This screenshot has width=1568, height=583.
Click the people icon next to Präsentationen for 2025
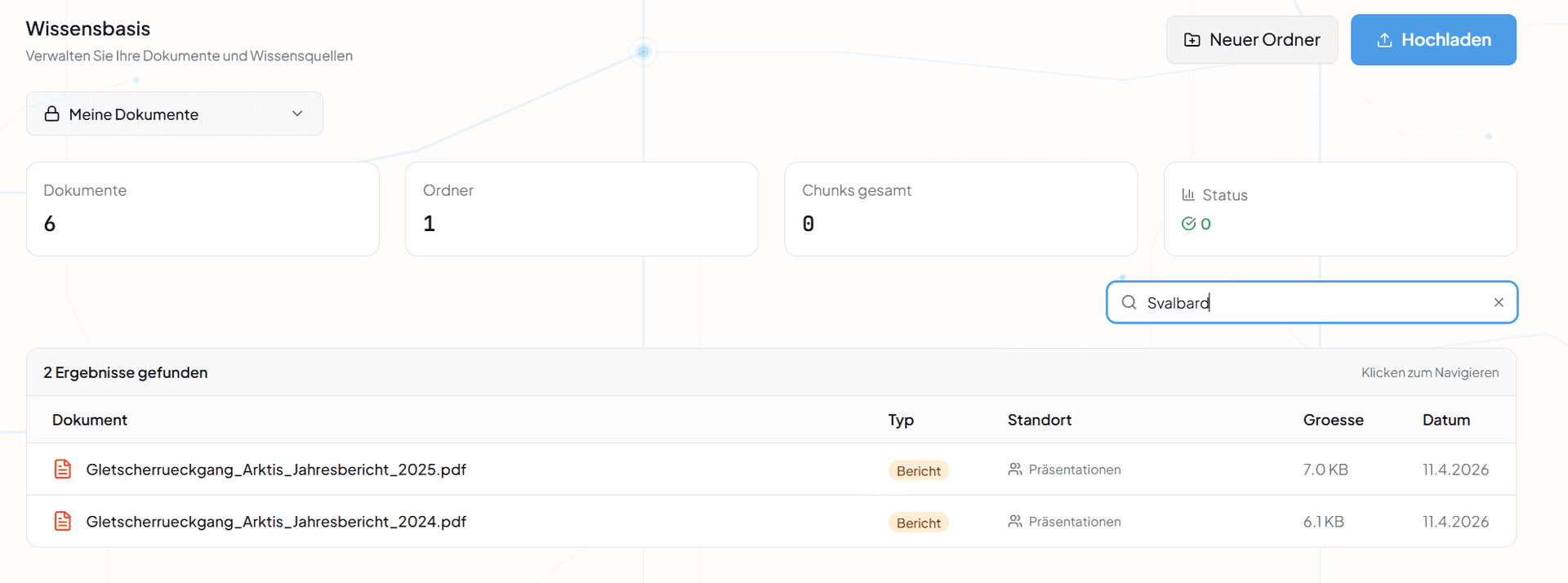[x=1015, y=469]
